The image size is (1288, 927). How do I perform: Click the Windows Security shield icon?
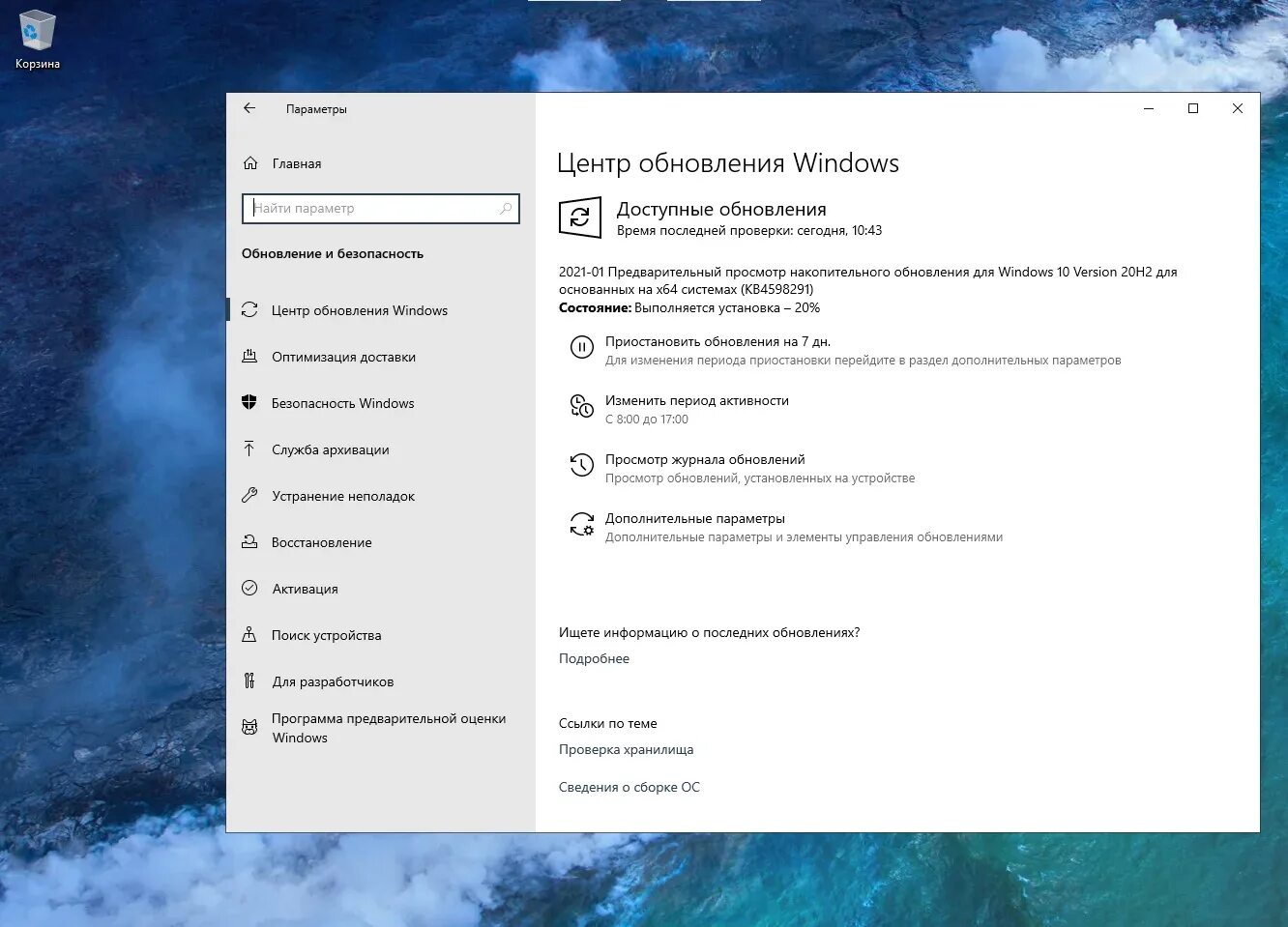(249, 403)
